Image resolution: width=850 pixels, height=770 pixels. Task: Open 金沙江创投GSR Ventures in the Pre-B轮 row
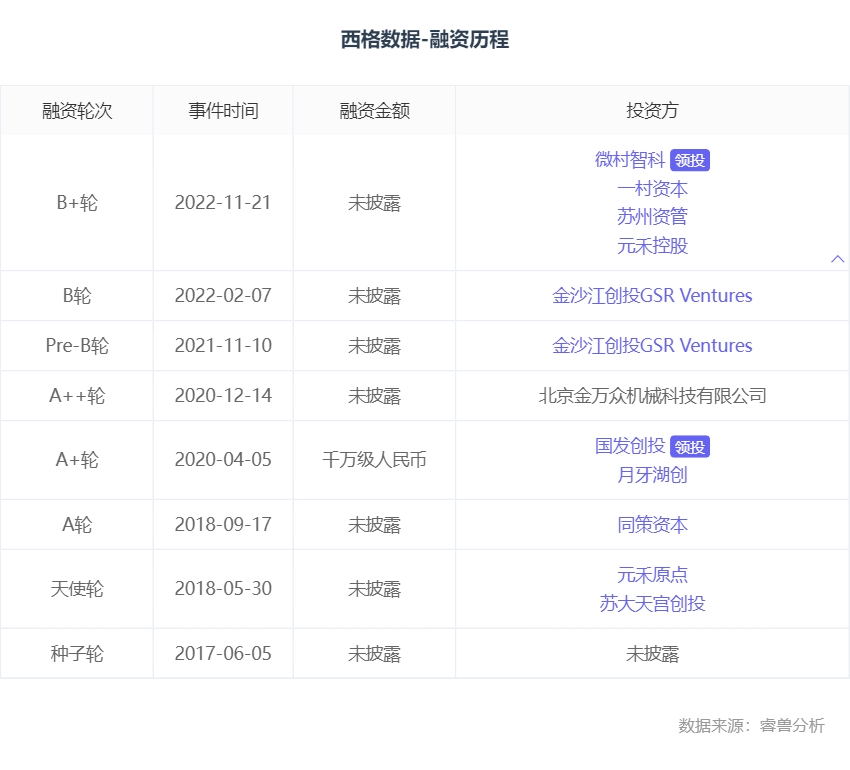point(652,346)
